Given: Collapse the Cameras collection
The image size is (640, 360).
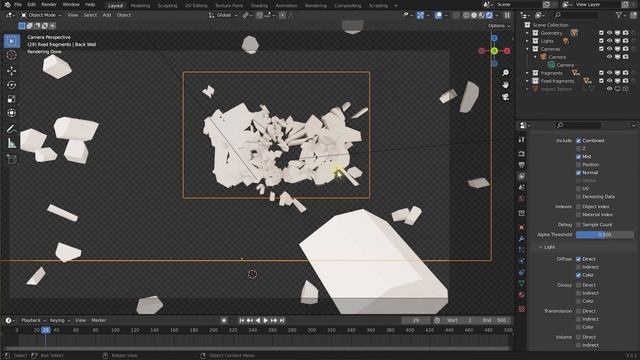Looking at the screenshot, I should pos(527,49).
